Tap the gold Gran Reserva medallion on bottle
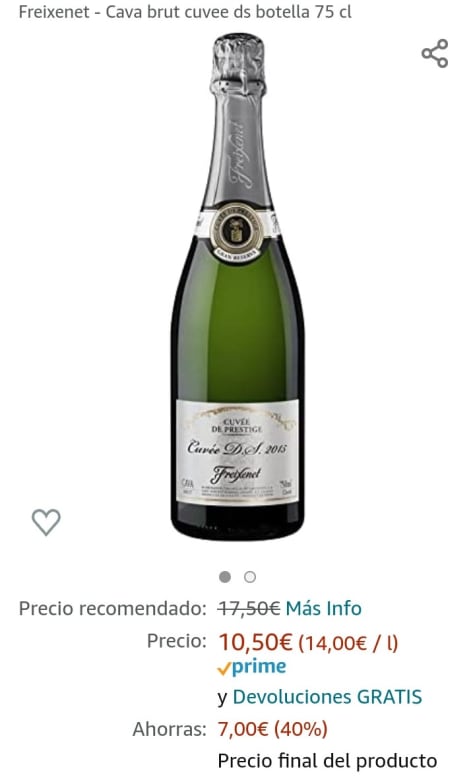The width and height of the screenshot is (475, 784). 236,232
